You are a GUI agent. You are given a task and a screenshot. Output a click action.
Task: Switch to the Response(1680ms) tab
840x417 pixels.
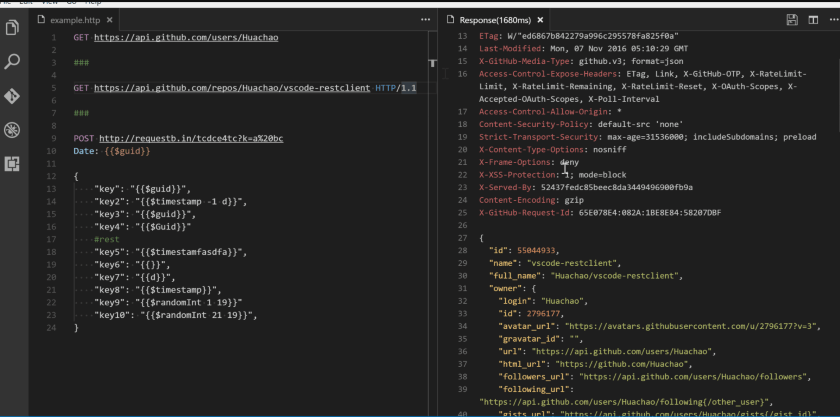495,20
